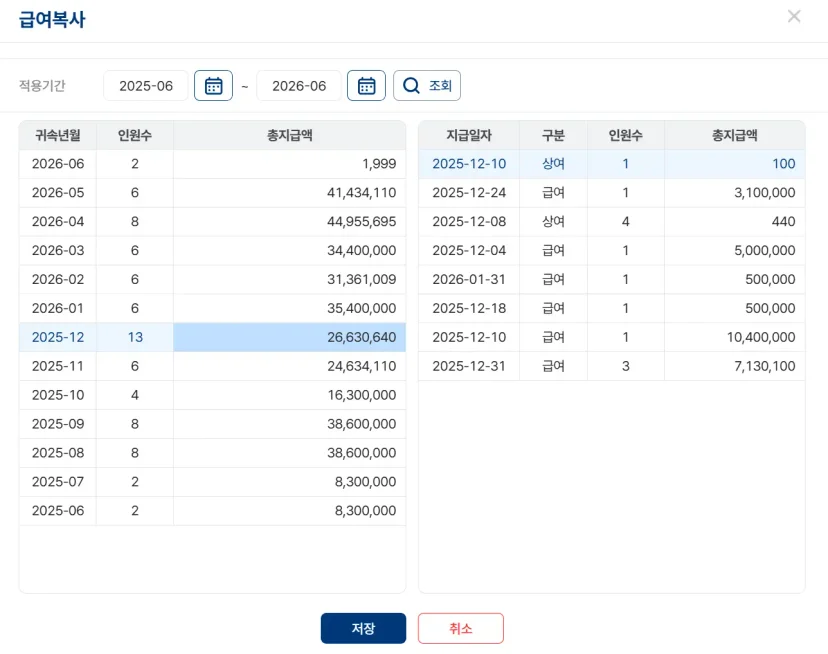Select left table 총지급액 column header
Viewport: 828px width, 654px height.
click(x=289, y=135)
